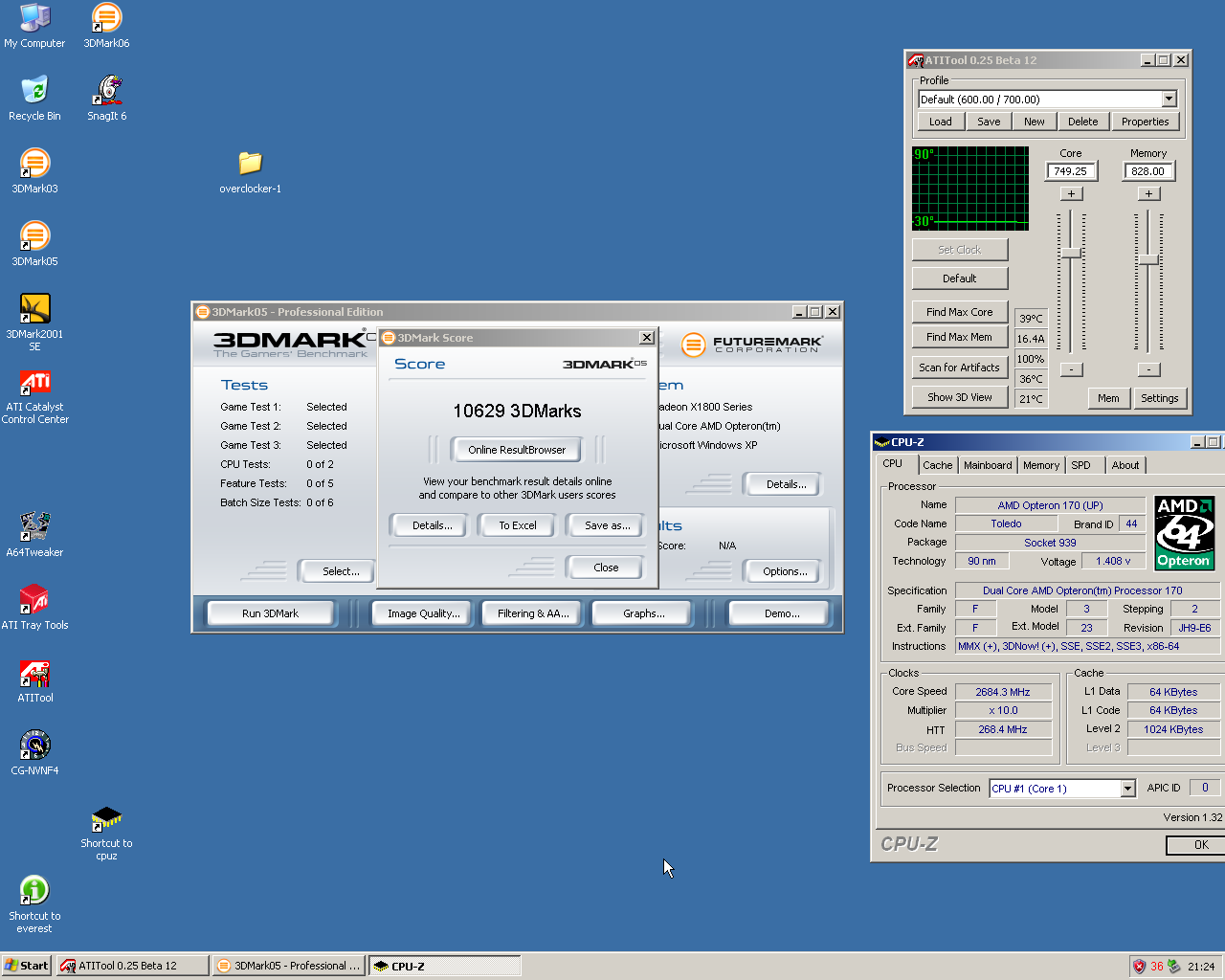Screen dimensions: 1225x980
Task: Switch to the Mainboard tab in CPU-Z
Action: [987, 465]
